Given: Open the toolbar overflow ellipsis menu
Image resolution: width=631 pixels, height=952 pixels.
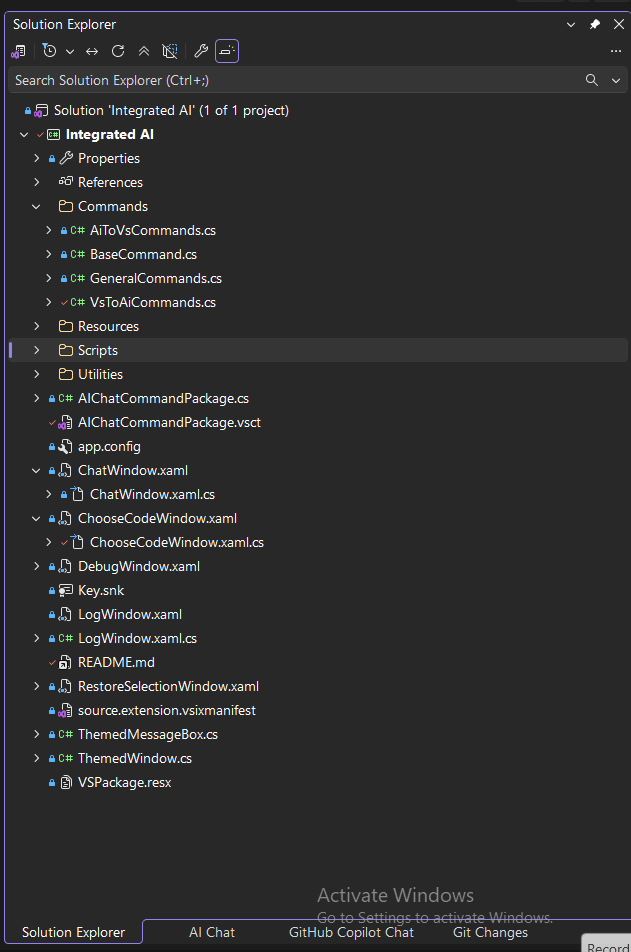Looking at the screenshot, I should pos(616,52).
